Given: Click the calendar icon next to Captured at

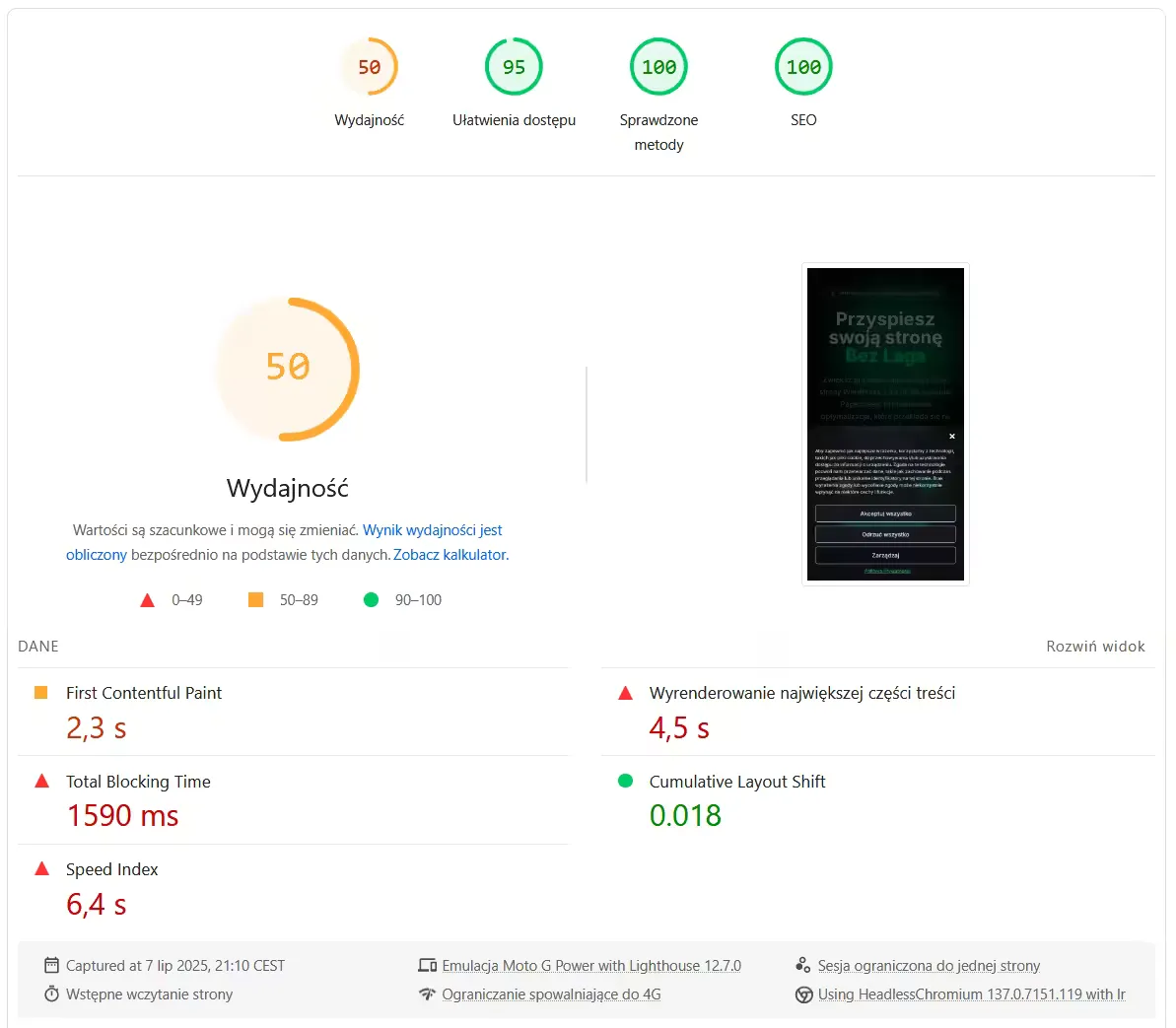Looking at the screenshot, I should [x=51, y=965].
